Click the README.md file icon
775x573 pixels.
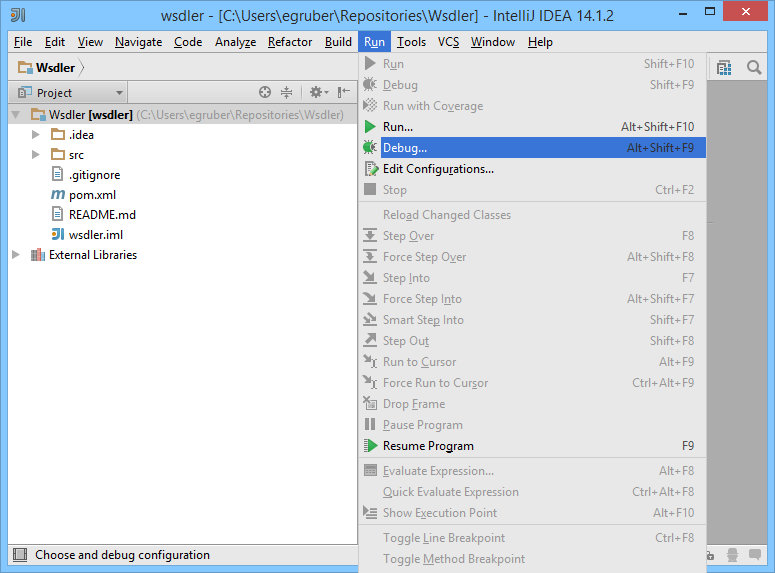click(58, 214)
